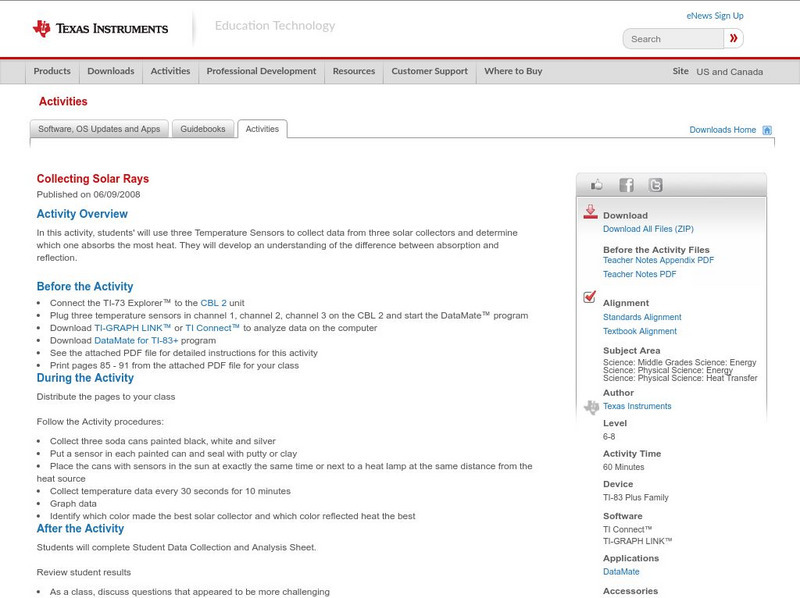Open the Customer Support menu
This screenshot has height=598, width=800.
pos(429,71)
